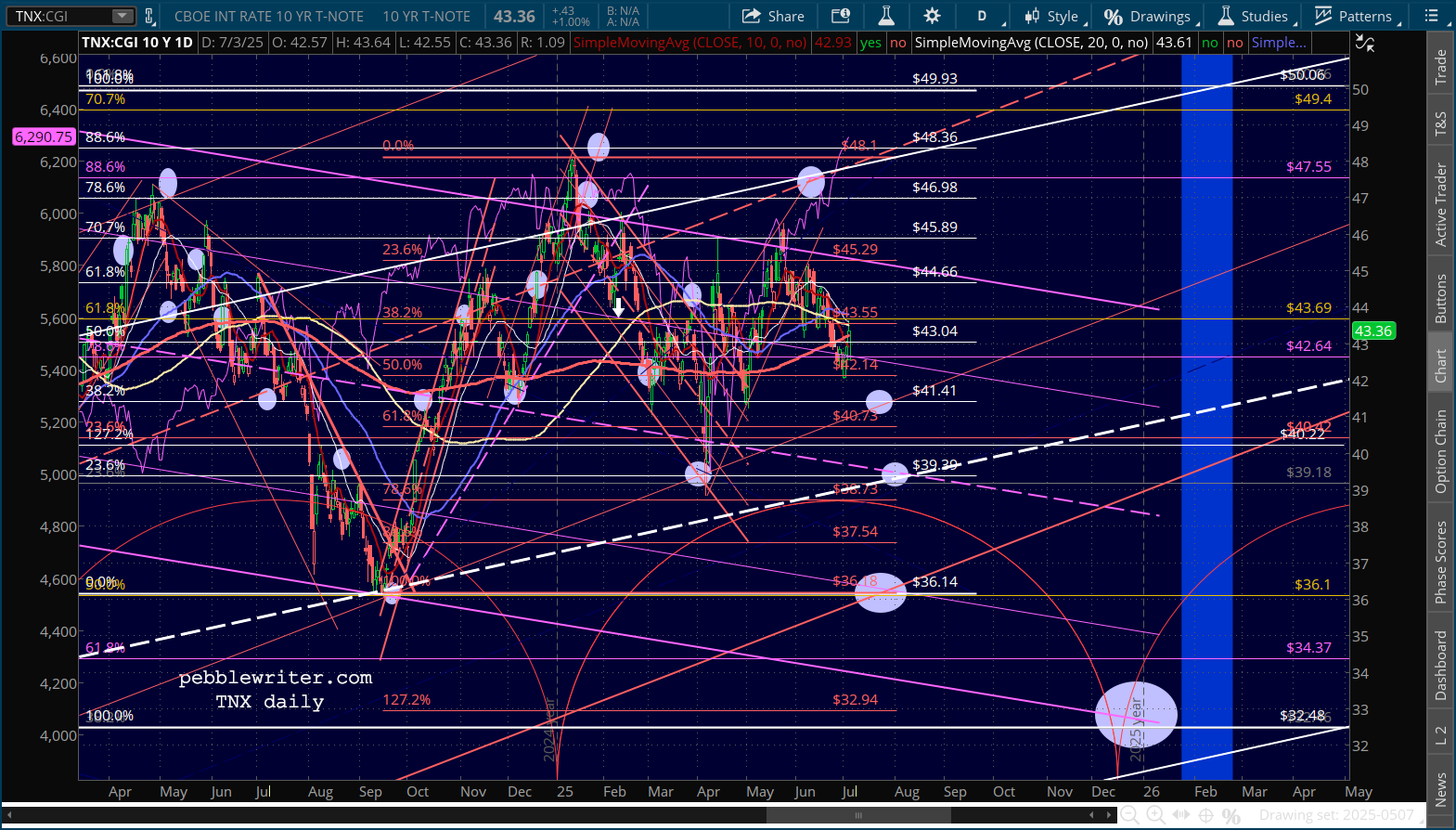
Task: Open the Patterns button
Action: coord(1353,16)
